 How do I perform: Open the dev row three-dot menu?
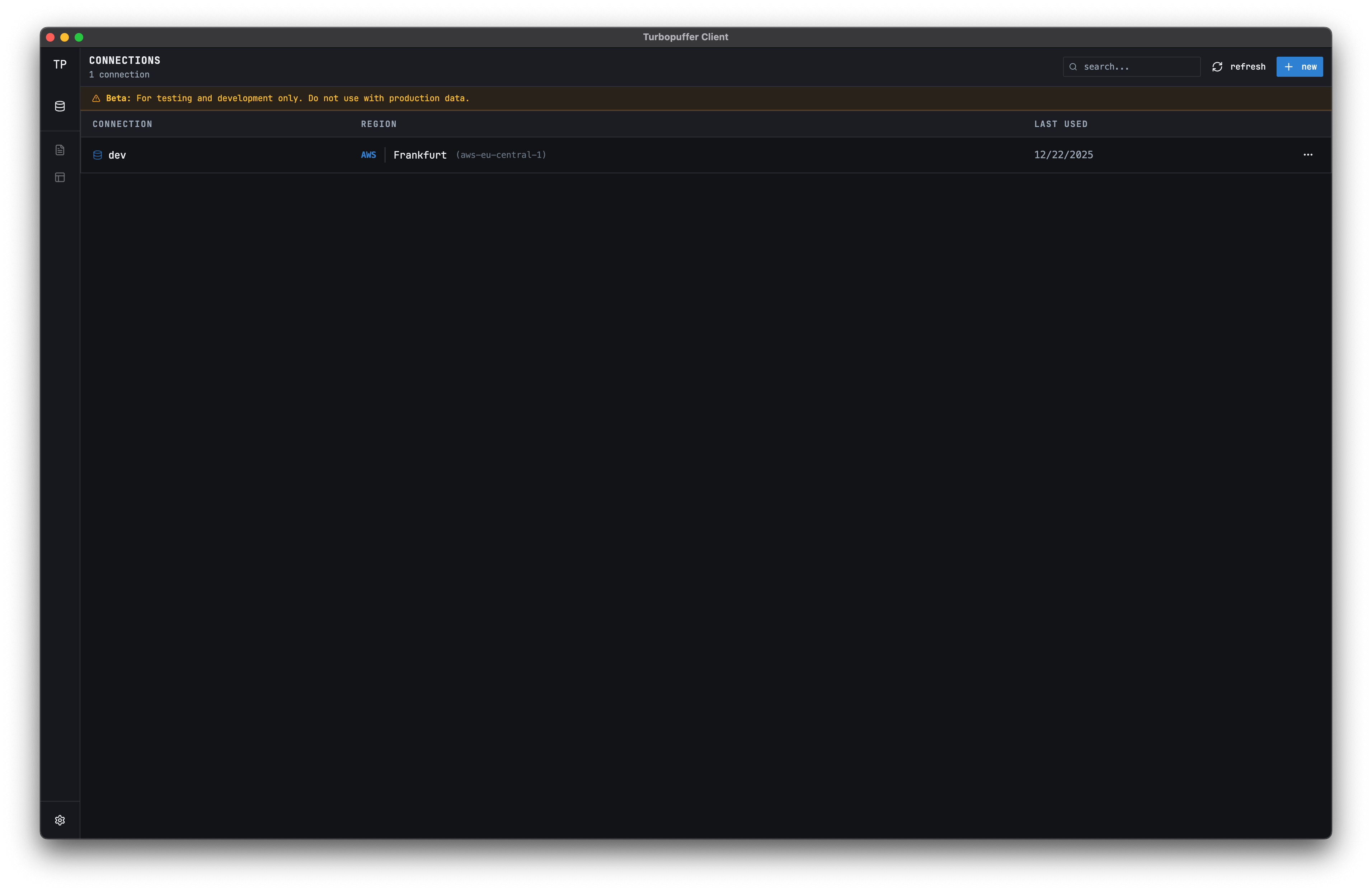pyautogui.click(x=1307, y=155)
